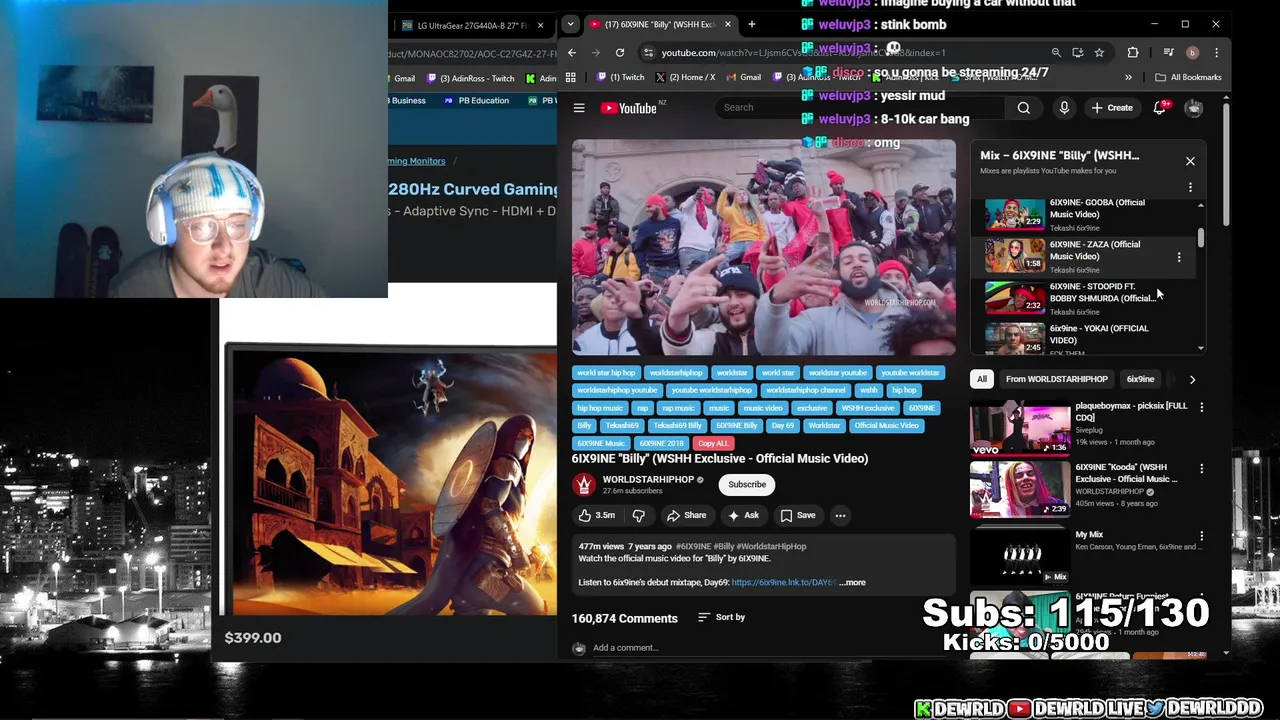Viewport: 1280px width, 720px height.
Task: Close the 6IX9INE Billy tab
Action: click(x=727, y=24)
